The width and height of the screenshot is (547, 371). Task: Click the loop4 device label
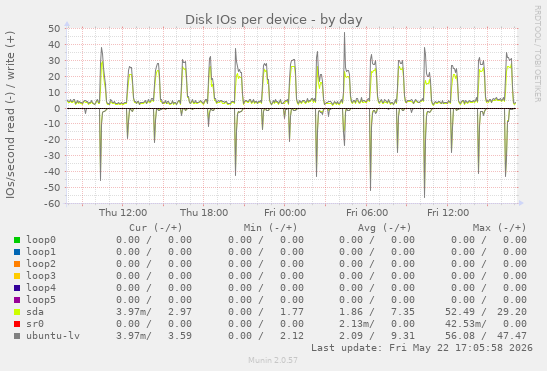(x=41, y=288)
